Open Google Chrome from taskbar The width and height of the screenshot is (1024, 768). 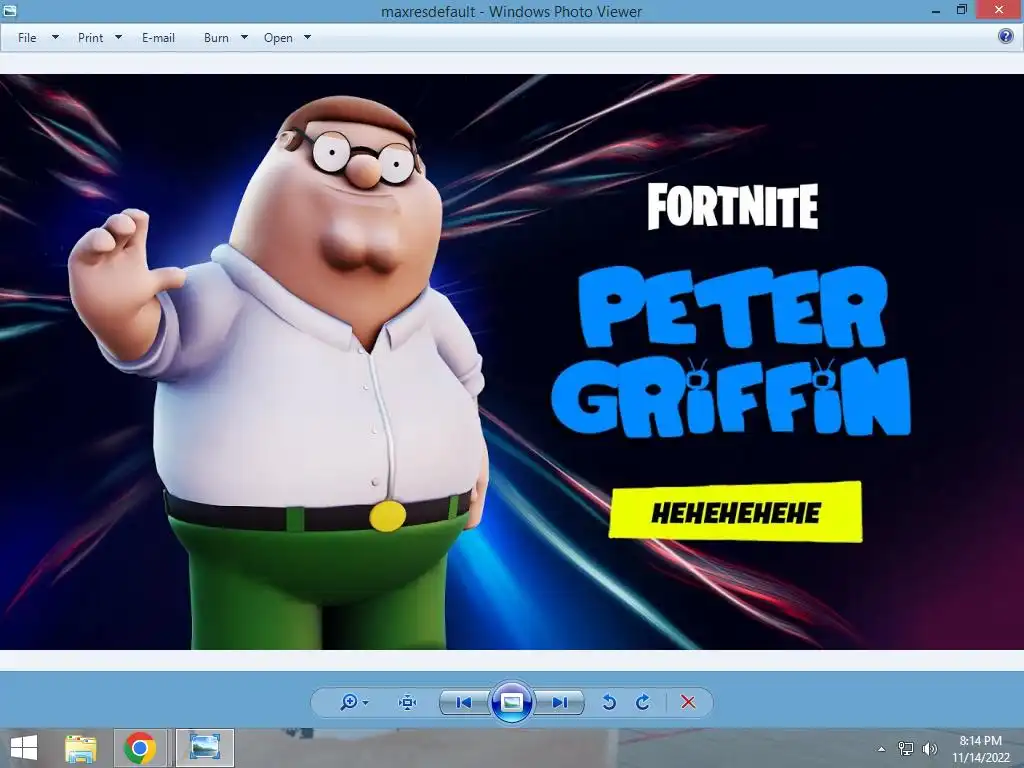(140, 748)
